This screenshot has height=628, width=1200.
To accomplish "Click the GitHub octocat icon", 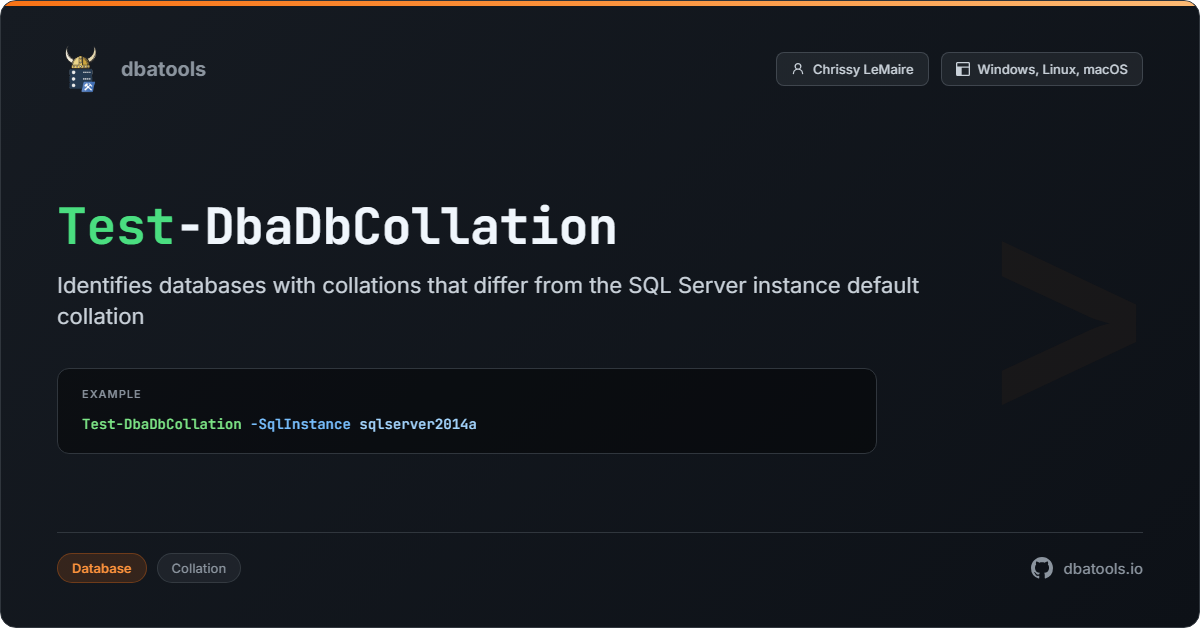I will point(1042,568).
